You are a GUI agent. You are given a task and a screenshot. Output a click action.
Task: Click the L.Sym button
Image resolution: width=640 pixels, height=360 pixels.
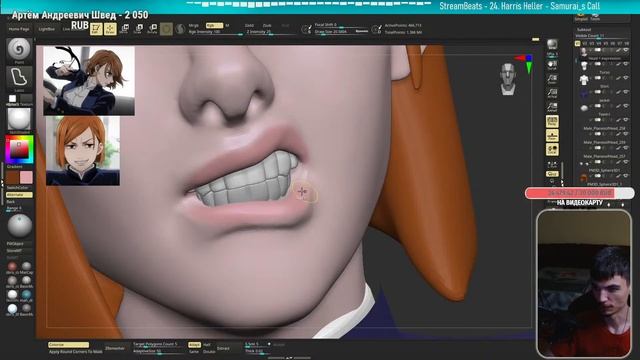(552, 164)
